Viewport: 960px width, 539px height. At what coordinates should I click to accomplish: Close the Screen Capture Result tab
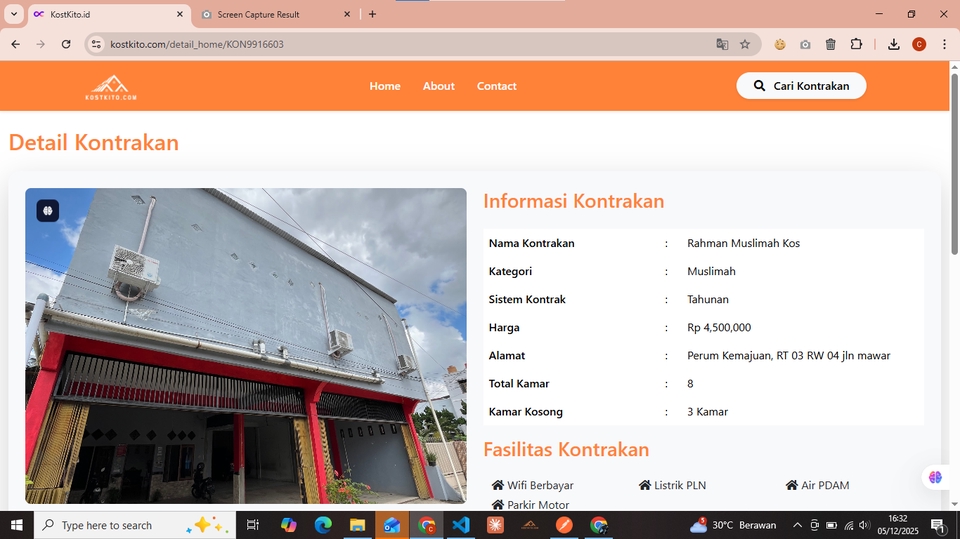point(347,14)
